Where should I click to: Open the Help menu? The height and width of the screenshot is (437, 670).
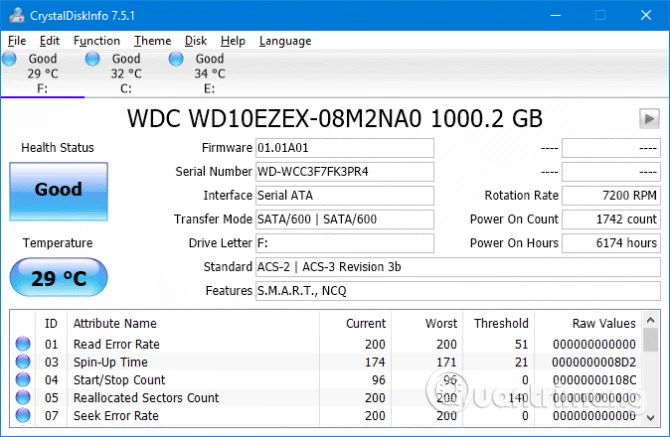point(233,41)
